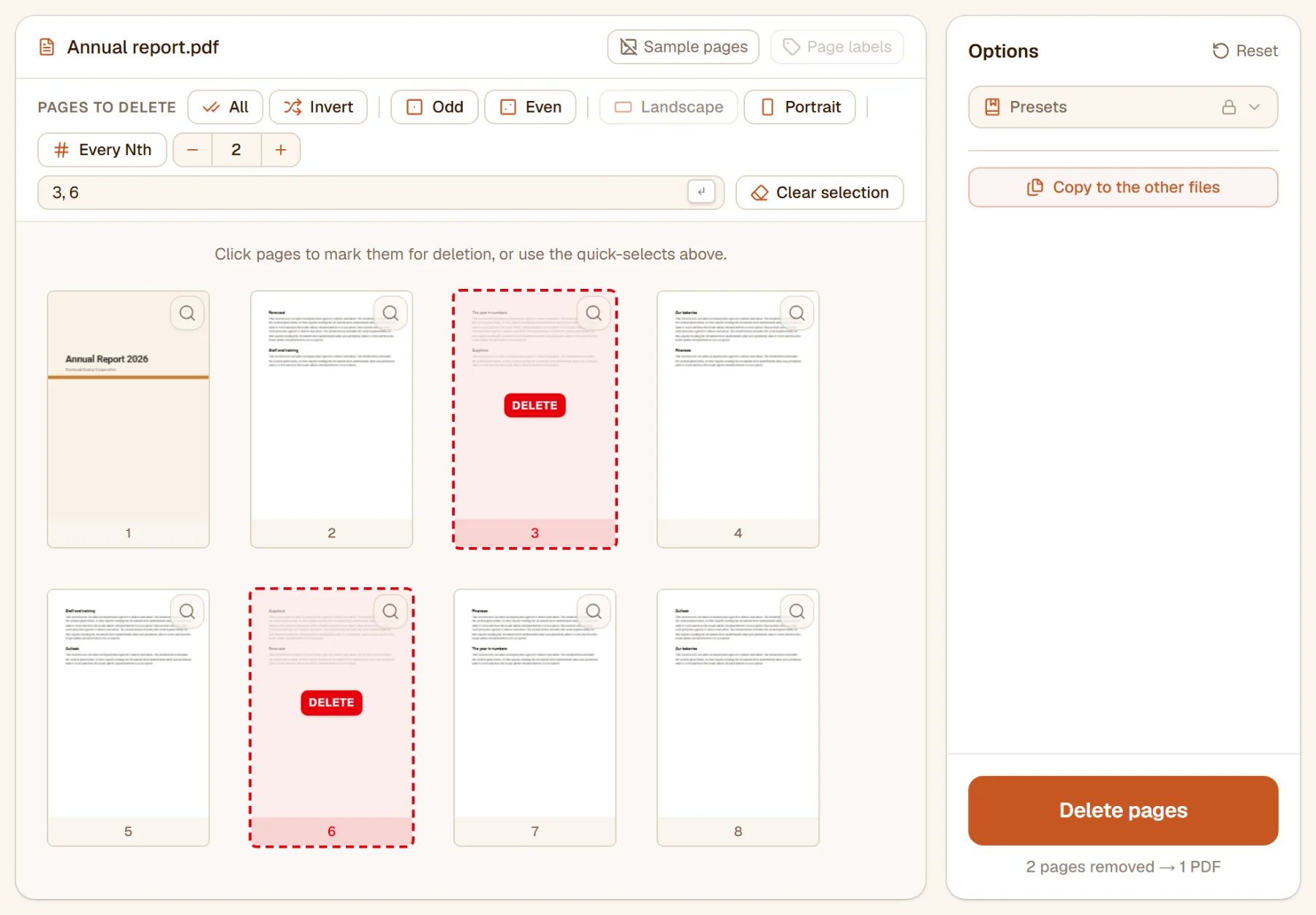This screenshot has height=915, width=1316.
Task: Apply the page range with enter icon
Action: click(701, 192)
